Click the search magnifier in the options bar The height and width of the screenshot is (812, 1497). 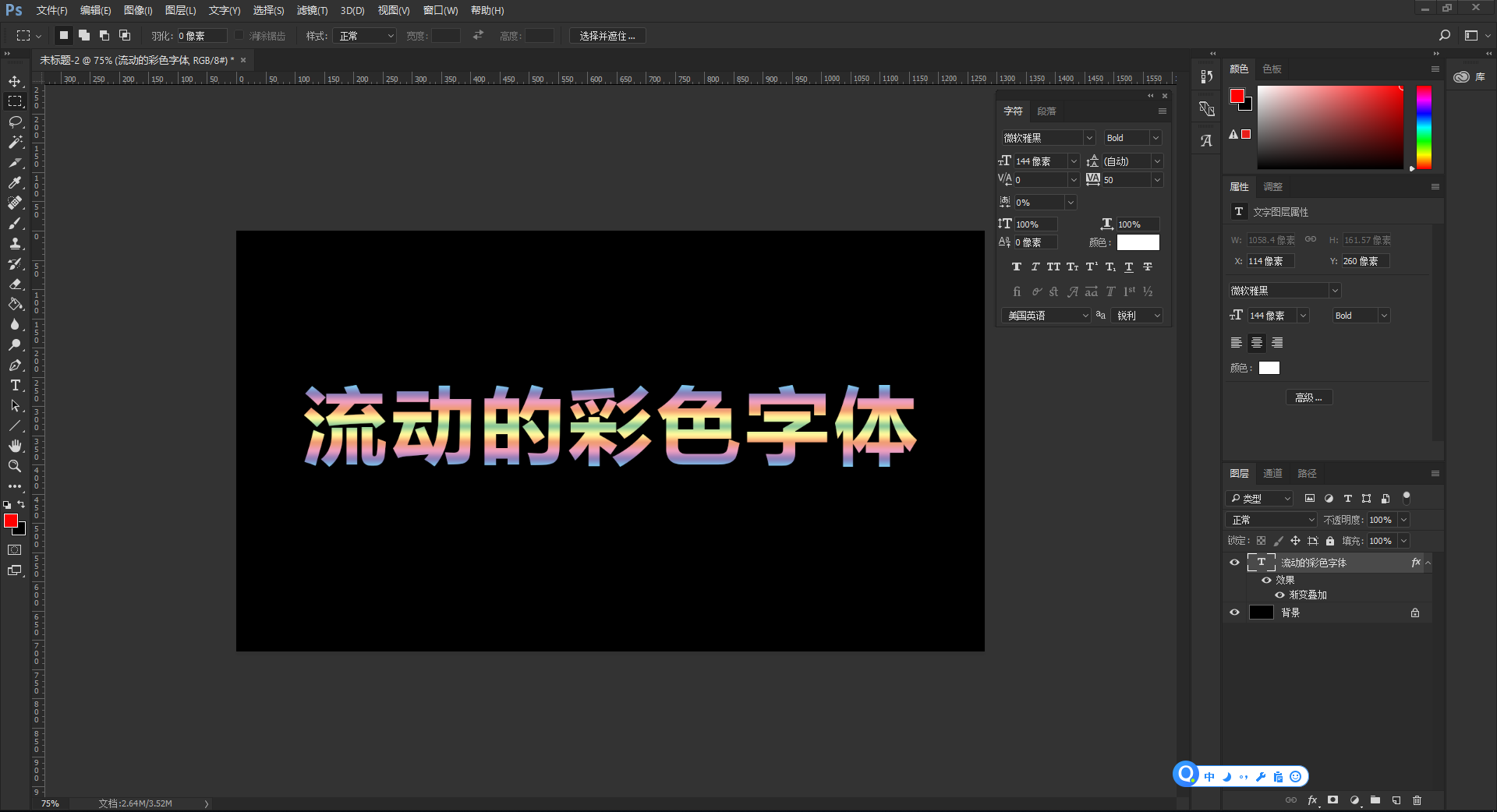[x=1444, y=35]
